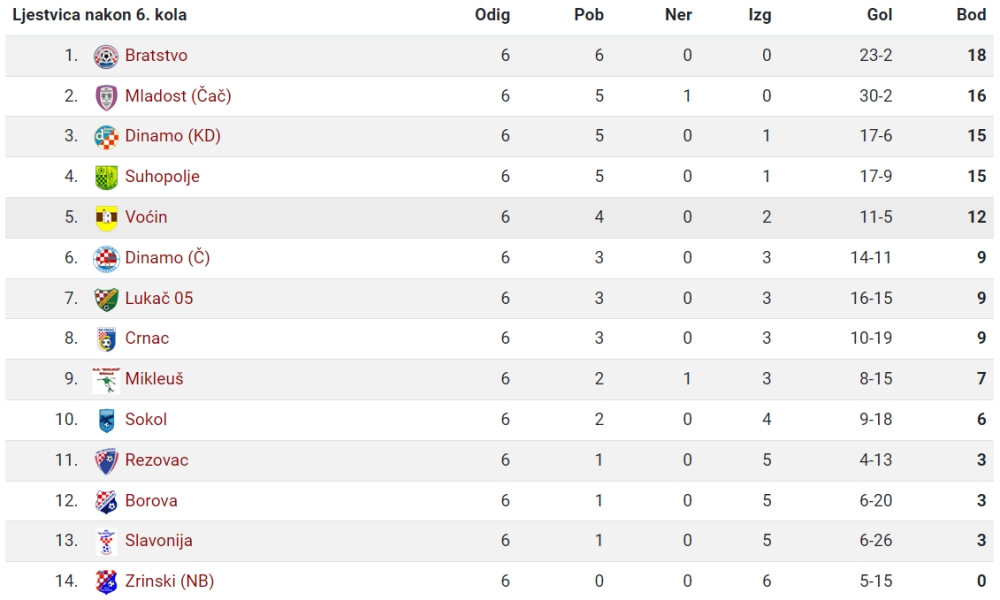Click the Suhopolje green crest icon
This screenshot has height=600, width=1000.
106,177
